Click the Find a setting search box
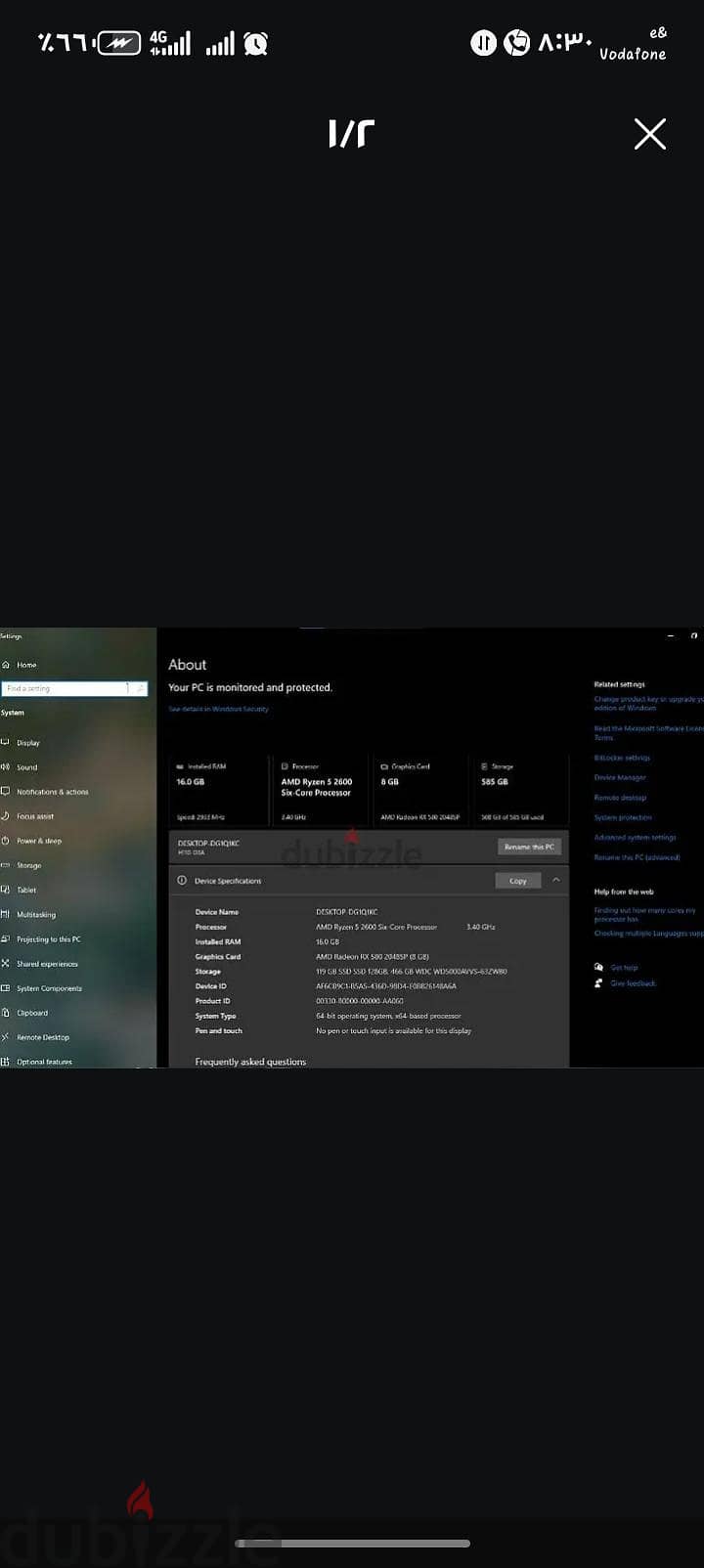 pyautogui.click(x=74, y=688)
